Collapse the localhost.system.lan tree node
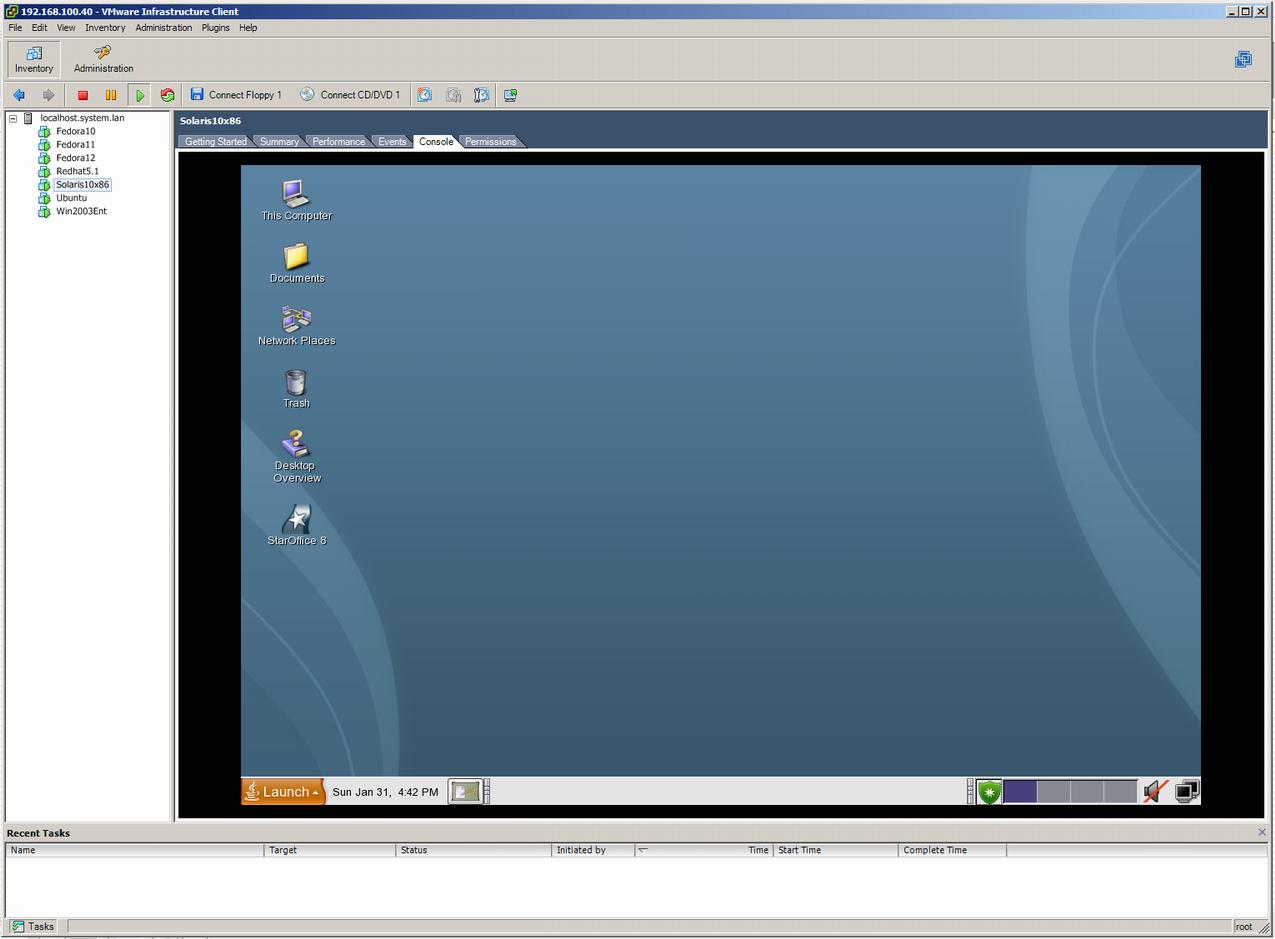The height and width of the screenshot is (939, 1275). tap(13, 118)
